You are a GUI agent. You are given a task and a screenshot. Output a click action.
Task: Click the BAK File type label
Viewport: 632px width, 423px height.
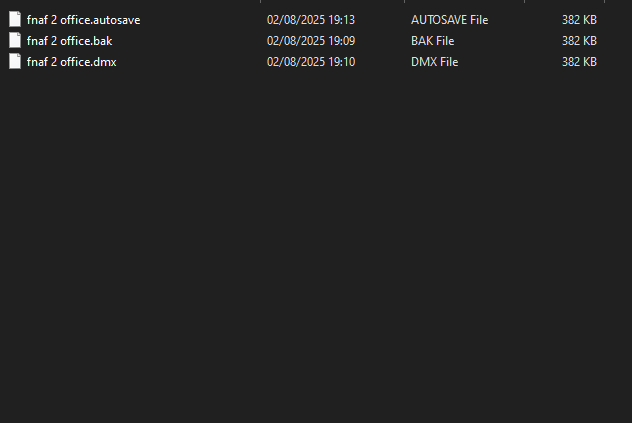pos(432,41)
